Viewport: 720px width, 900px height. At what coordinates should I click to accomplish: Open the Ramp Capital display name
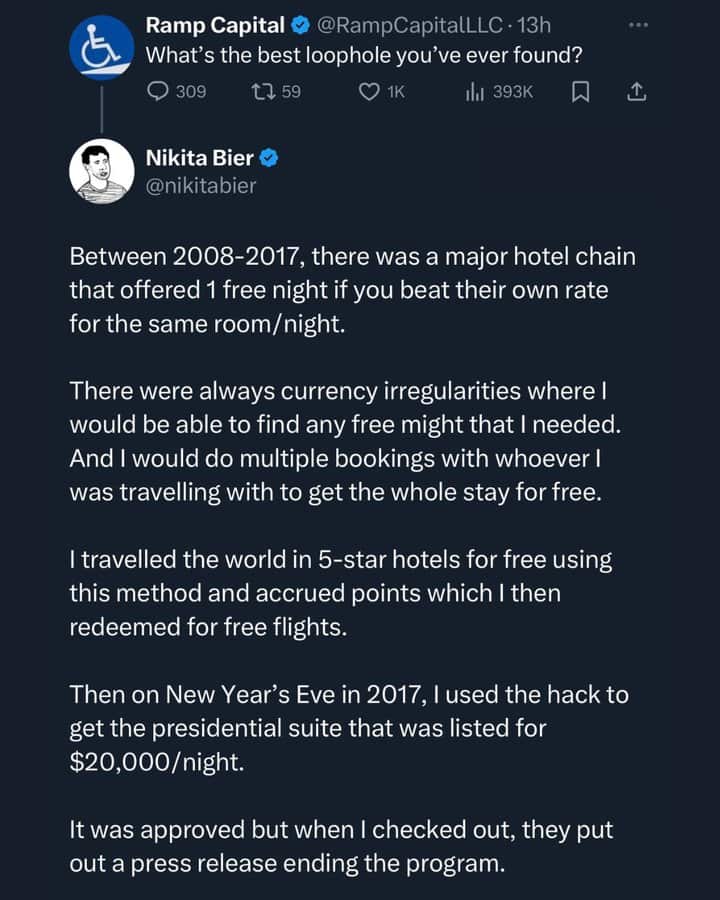click(x=215, y=25)
